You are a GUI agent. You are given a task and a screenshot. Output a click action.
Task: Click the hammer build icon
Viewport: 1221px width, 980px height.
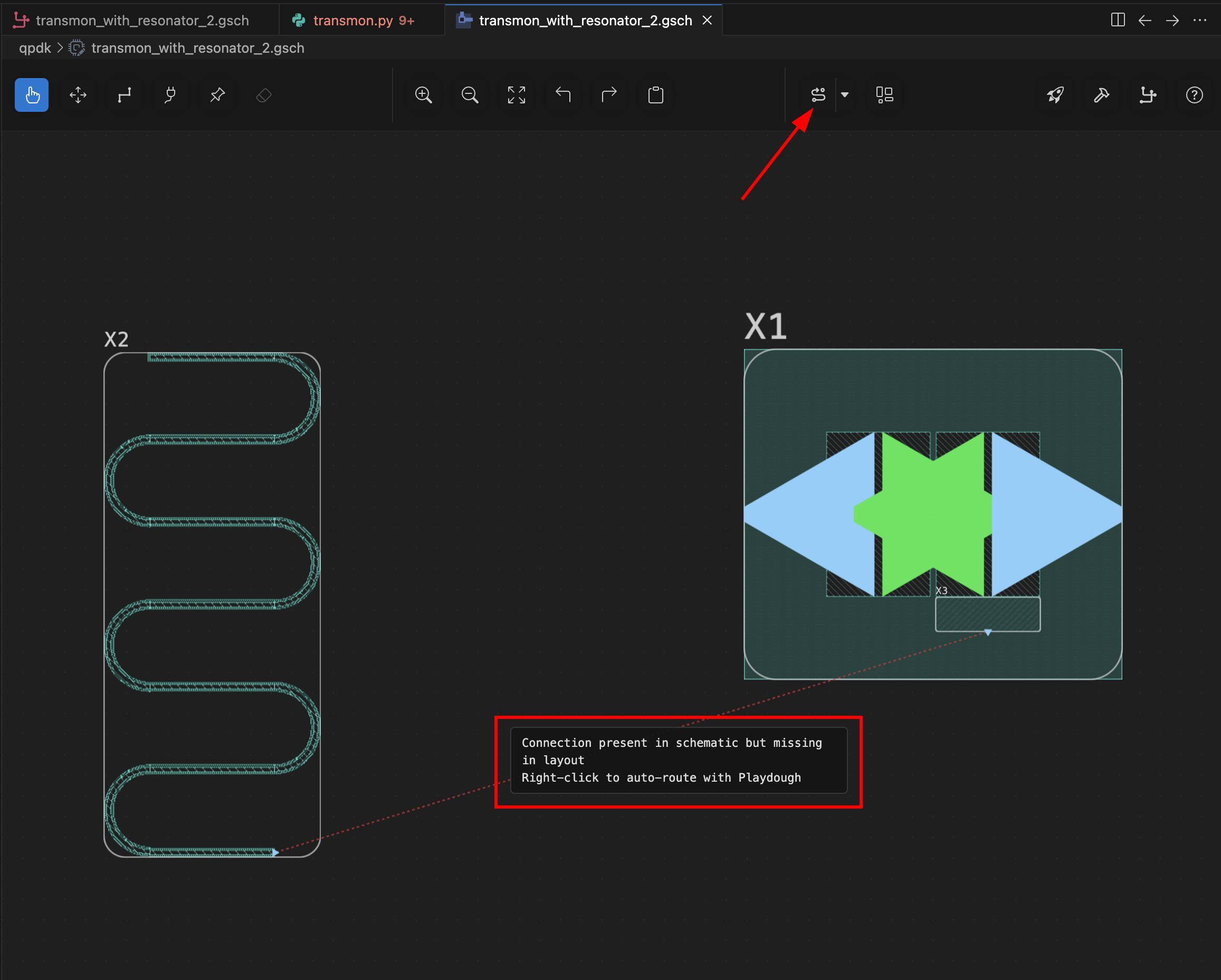click(x=1102, y=95)
